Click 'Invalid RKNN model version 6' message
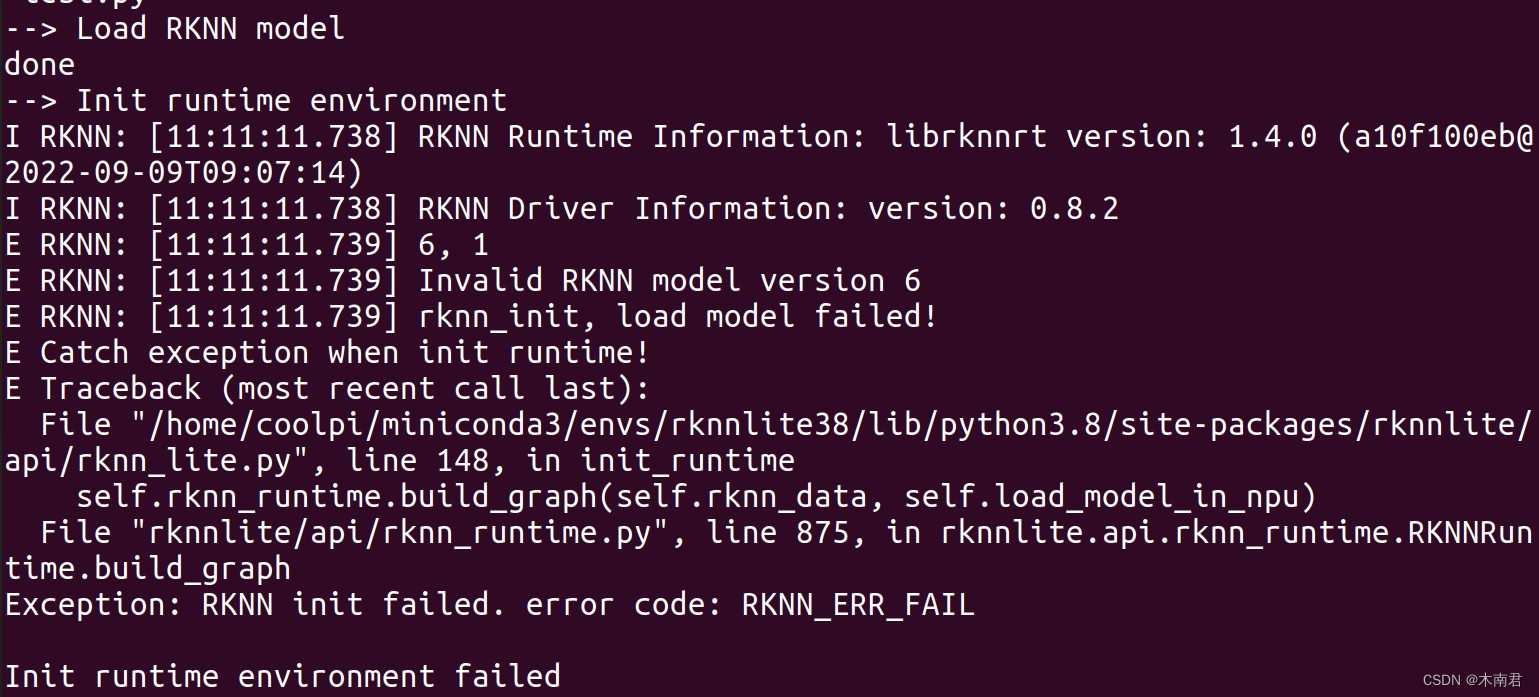 (x=669, y=280)
